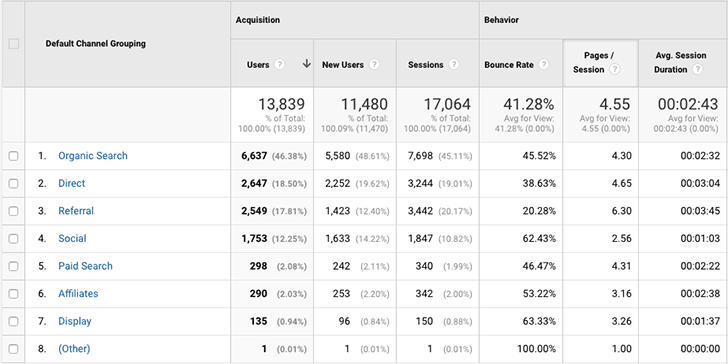Viewport: 728px width, 364px height.
Task: Open help icon next to Sessions header
Action: (x=454, y=65)
